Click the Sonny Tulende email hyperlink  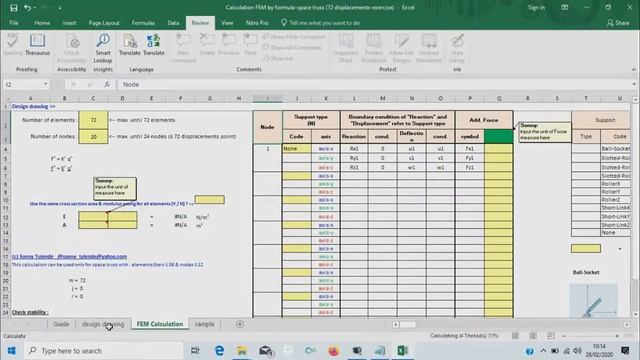coord(69,256)
